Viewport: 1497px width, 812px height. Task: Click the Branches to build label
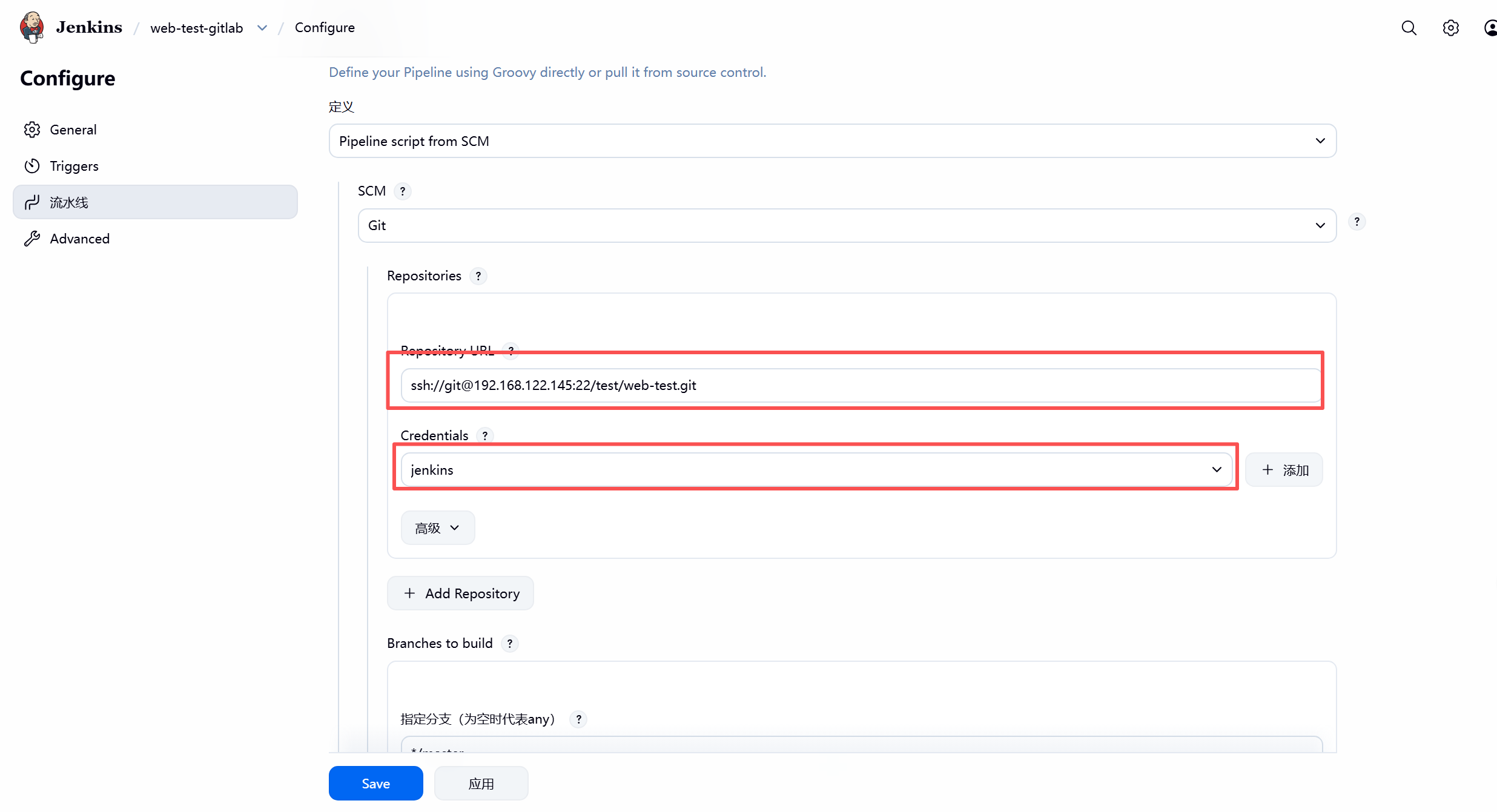[440, 644]
